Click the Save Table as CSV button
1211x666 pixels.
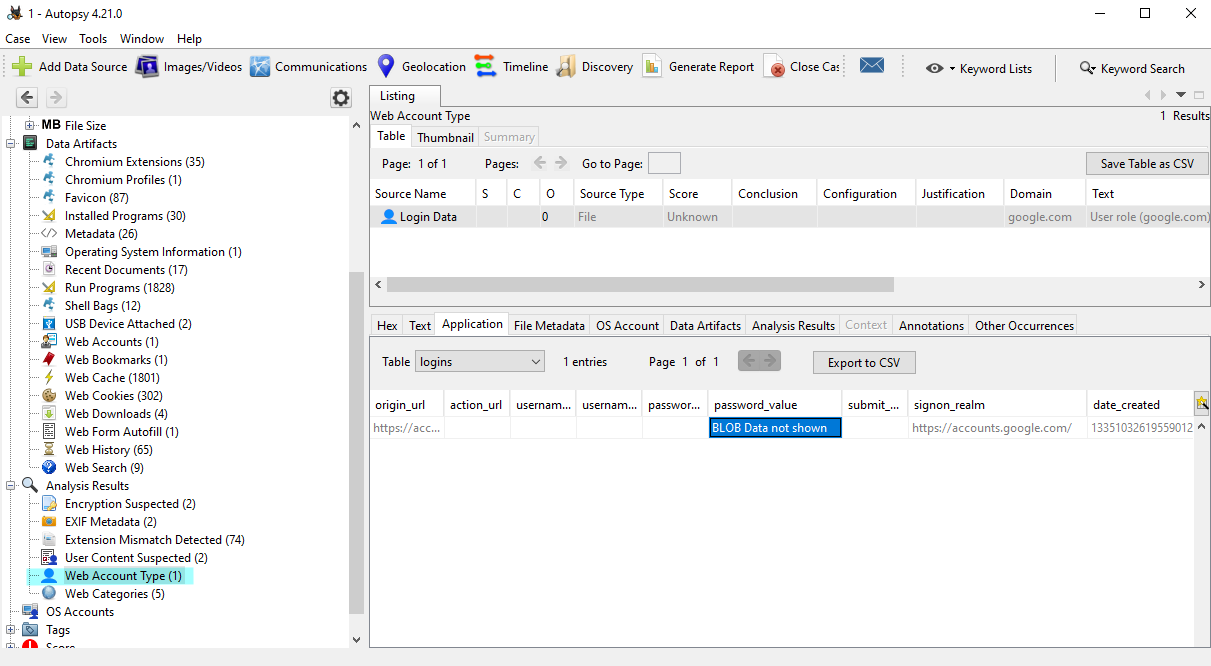[x=1146, y=163]
